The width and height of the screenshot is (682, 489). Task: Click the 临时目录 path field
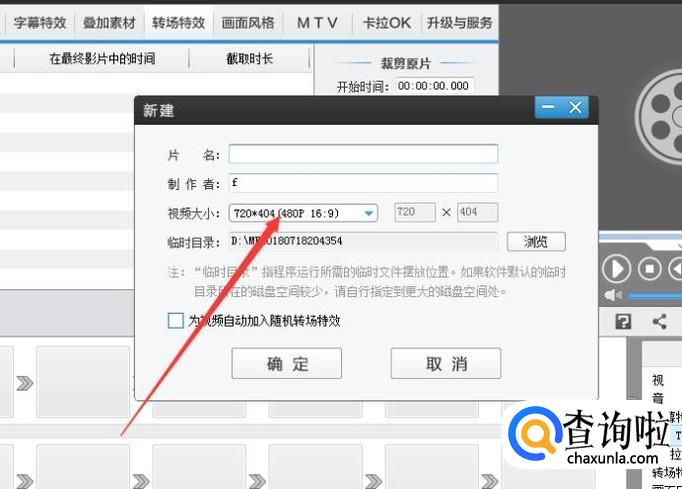tap(363, 241)
